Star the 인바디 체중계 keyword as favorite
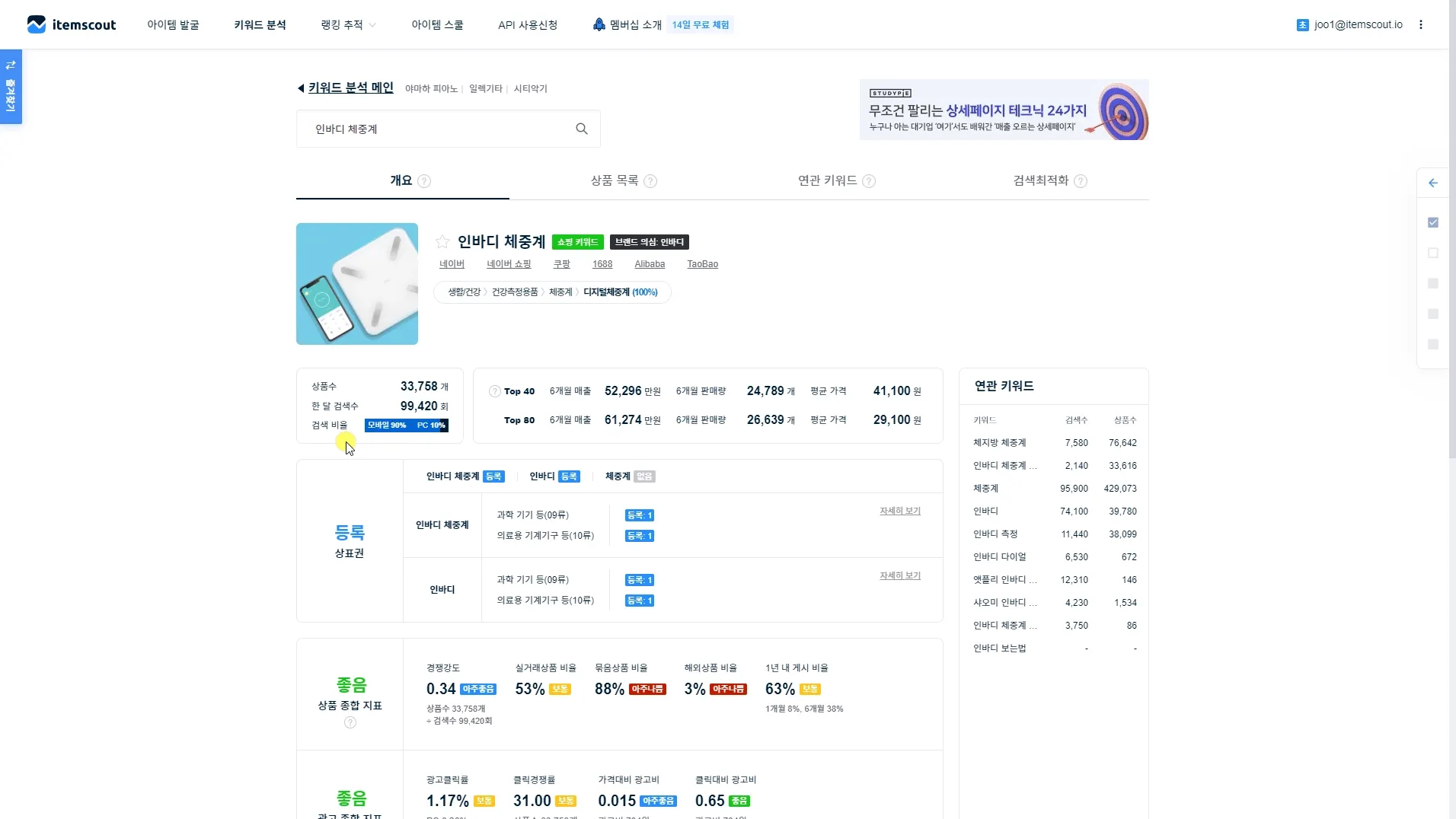 [x=442, y=242]
